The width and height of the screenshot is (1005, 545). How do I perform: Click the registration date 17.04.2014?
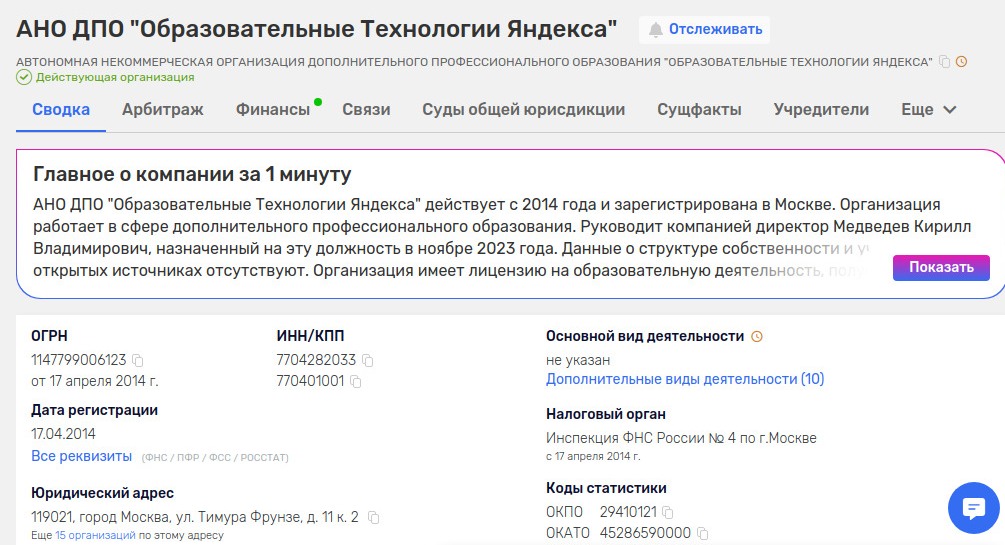point(63,434)
